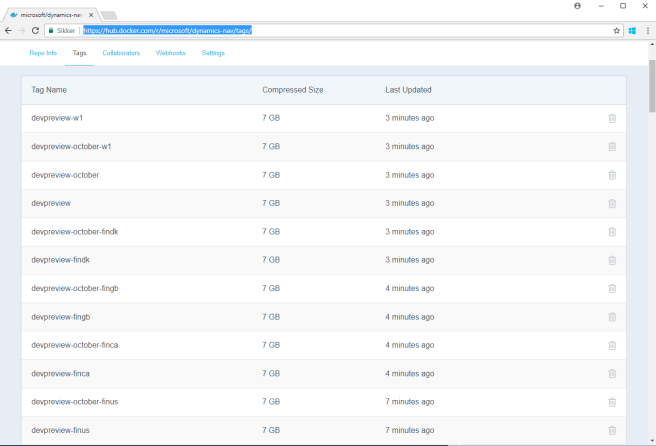
Task: Click the Tag Name column header
Action: tap(49, 90)
